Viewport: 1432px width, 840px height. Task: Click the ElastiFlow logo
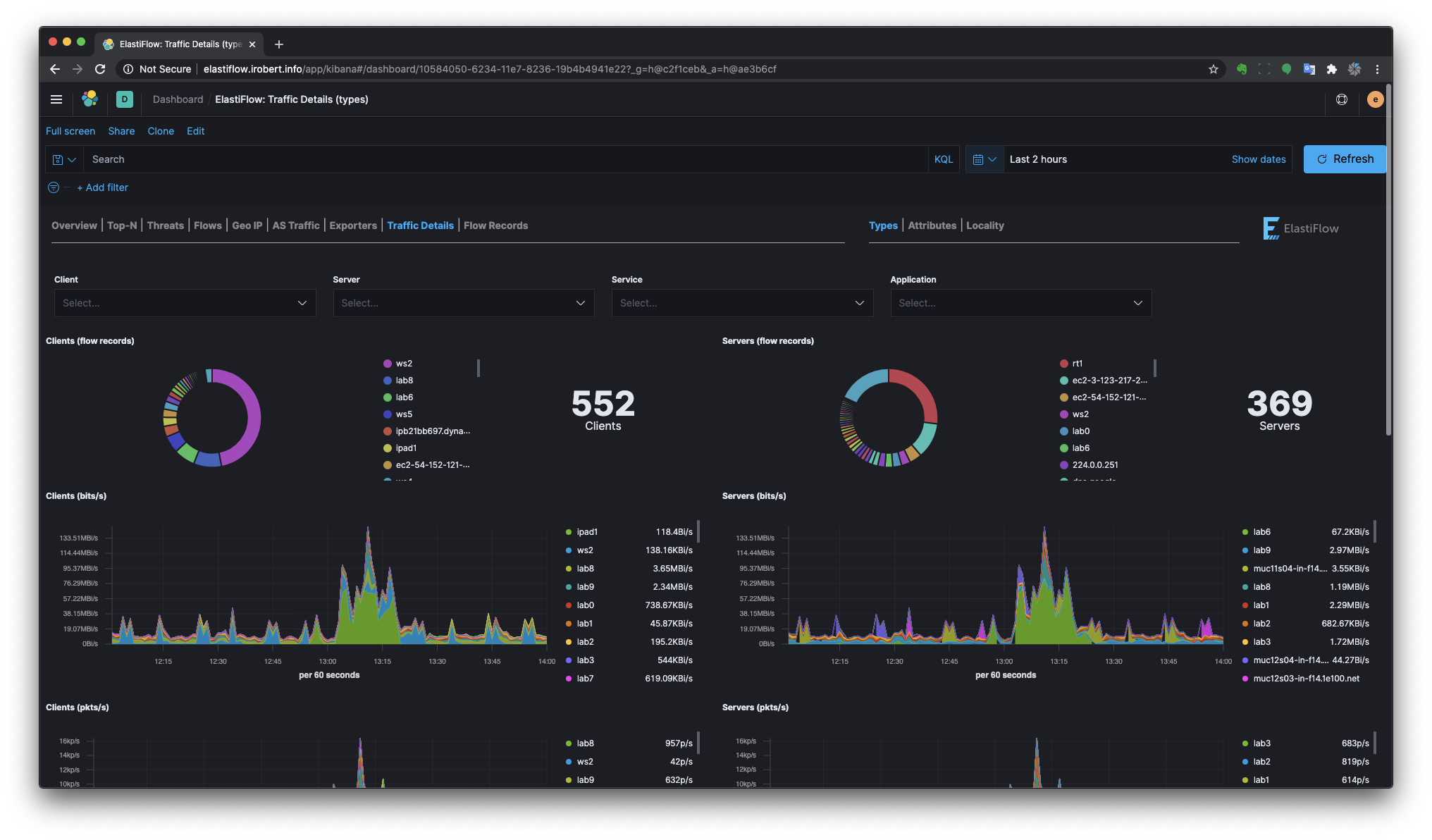coord(1301,228)
